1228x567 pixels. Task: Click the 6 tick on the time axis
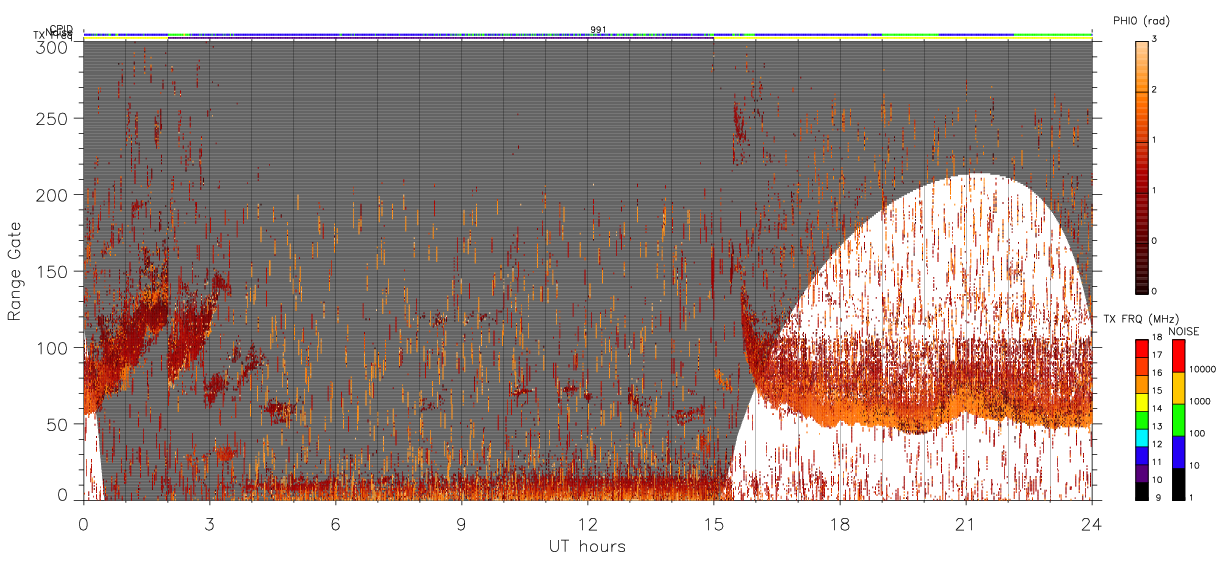pos(335,524)
